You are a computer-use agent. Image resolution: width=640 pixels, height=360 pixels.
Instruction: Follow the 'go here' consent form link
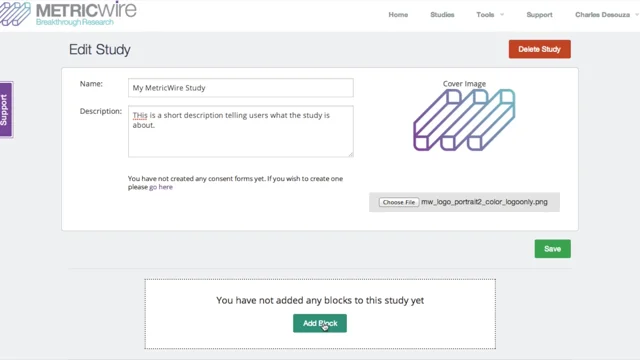pos(161,187)
